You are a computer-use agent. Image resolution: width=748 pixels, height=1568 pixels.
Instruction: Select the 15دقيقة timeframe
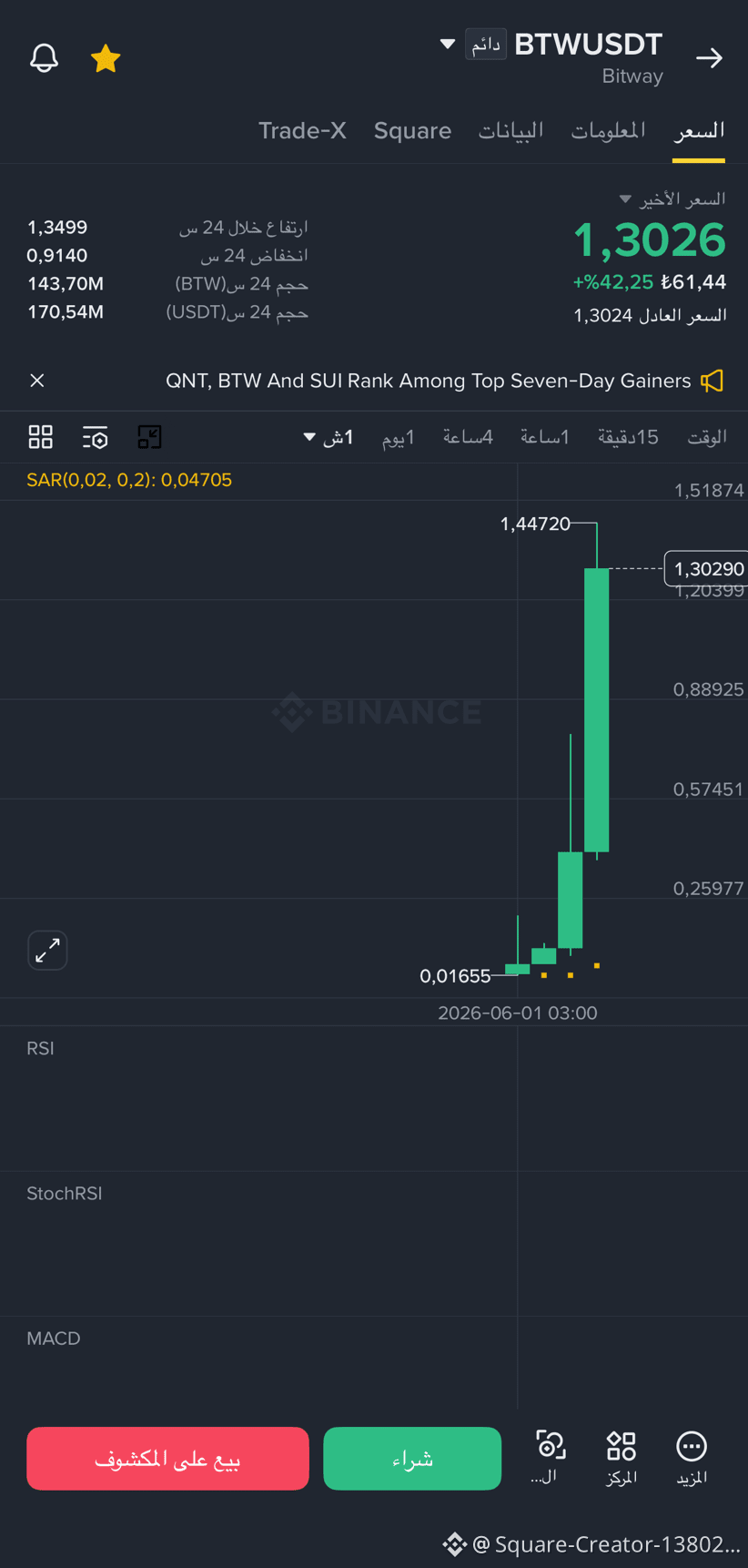[x=628, y=437]
